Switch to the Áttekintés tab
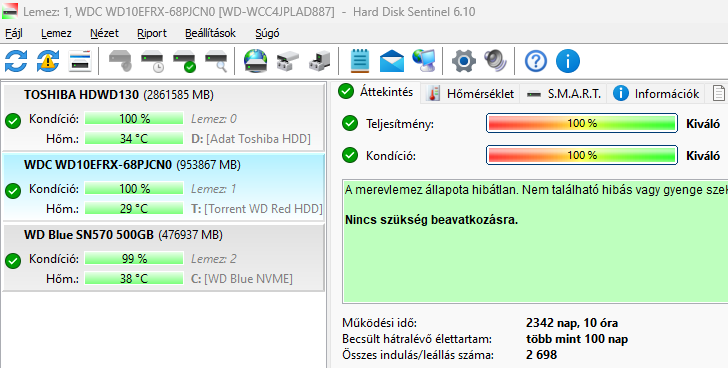The width and height of the screenshot is (728, 368). (x=376, y=92)
